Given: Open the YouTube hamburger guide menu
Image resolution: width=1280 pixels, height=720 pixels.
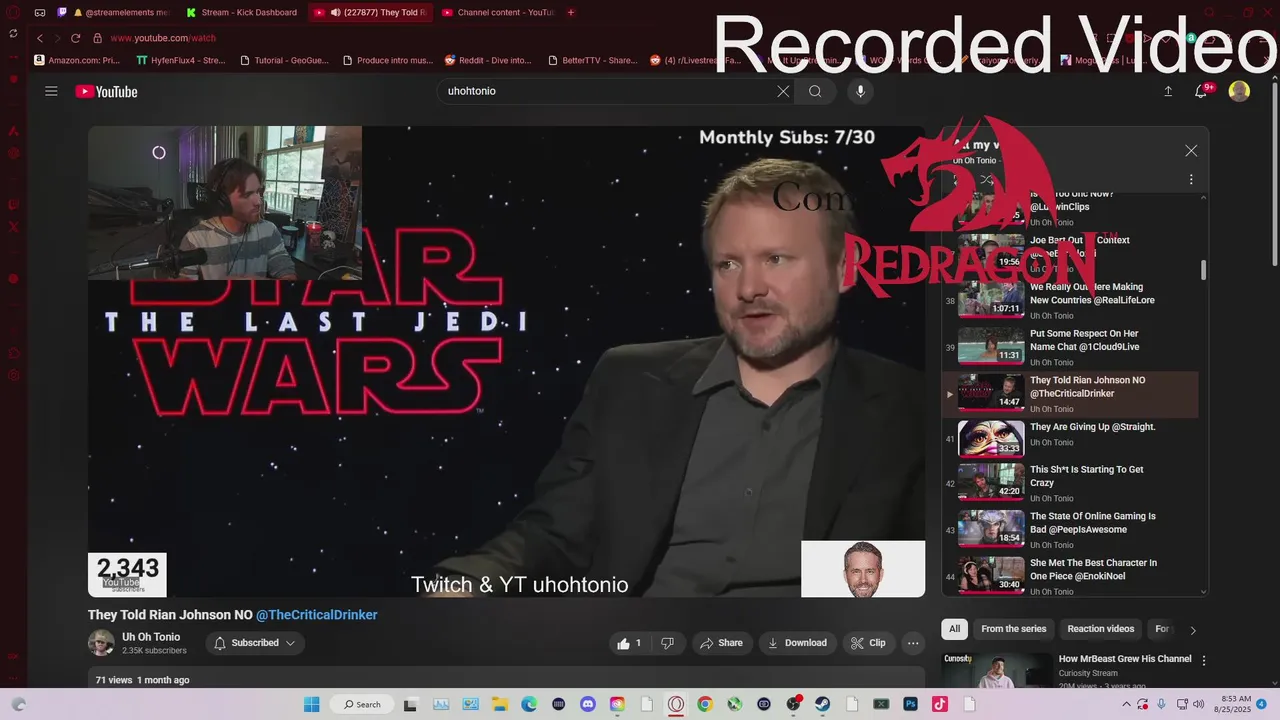Looking at the screenshot, I should (x=51, y=91).
